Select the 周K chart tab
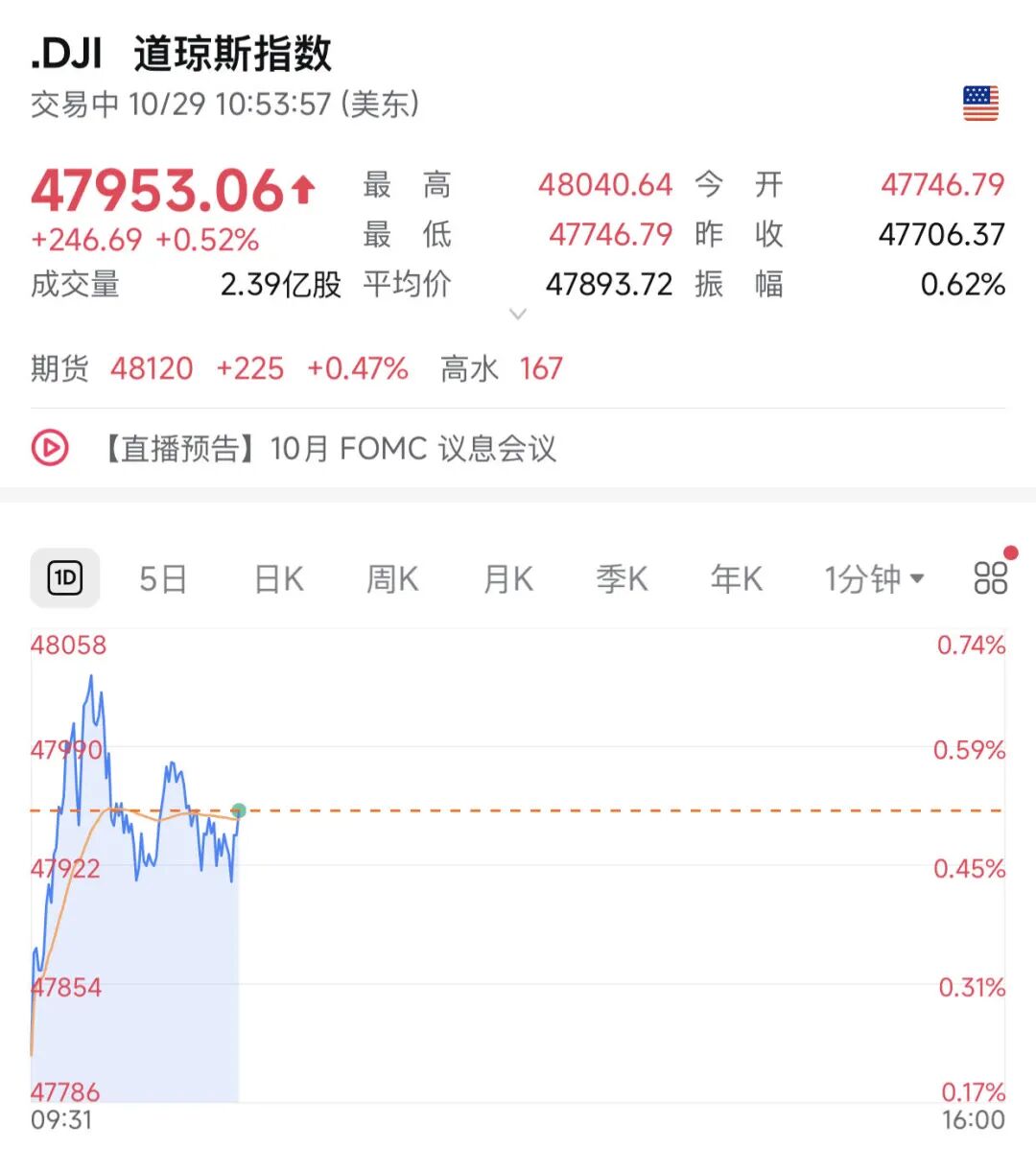This screenshot has width=1036, height=1149. click(x=392, y=578)
